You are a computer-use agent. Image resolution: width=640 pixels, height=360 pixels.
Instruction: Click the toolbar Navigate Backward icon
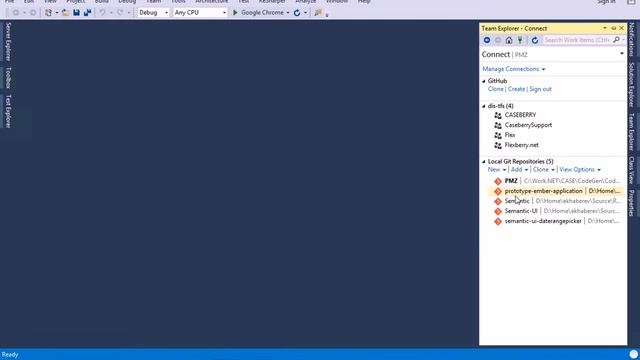pyautogui.click(x=16, y=13)
